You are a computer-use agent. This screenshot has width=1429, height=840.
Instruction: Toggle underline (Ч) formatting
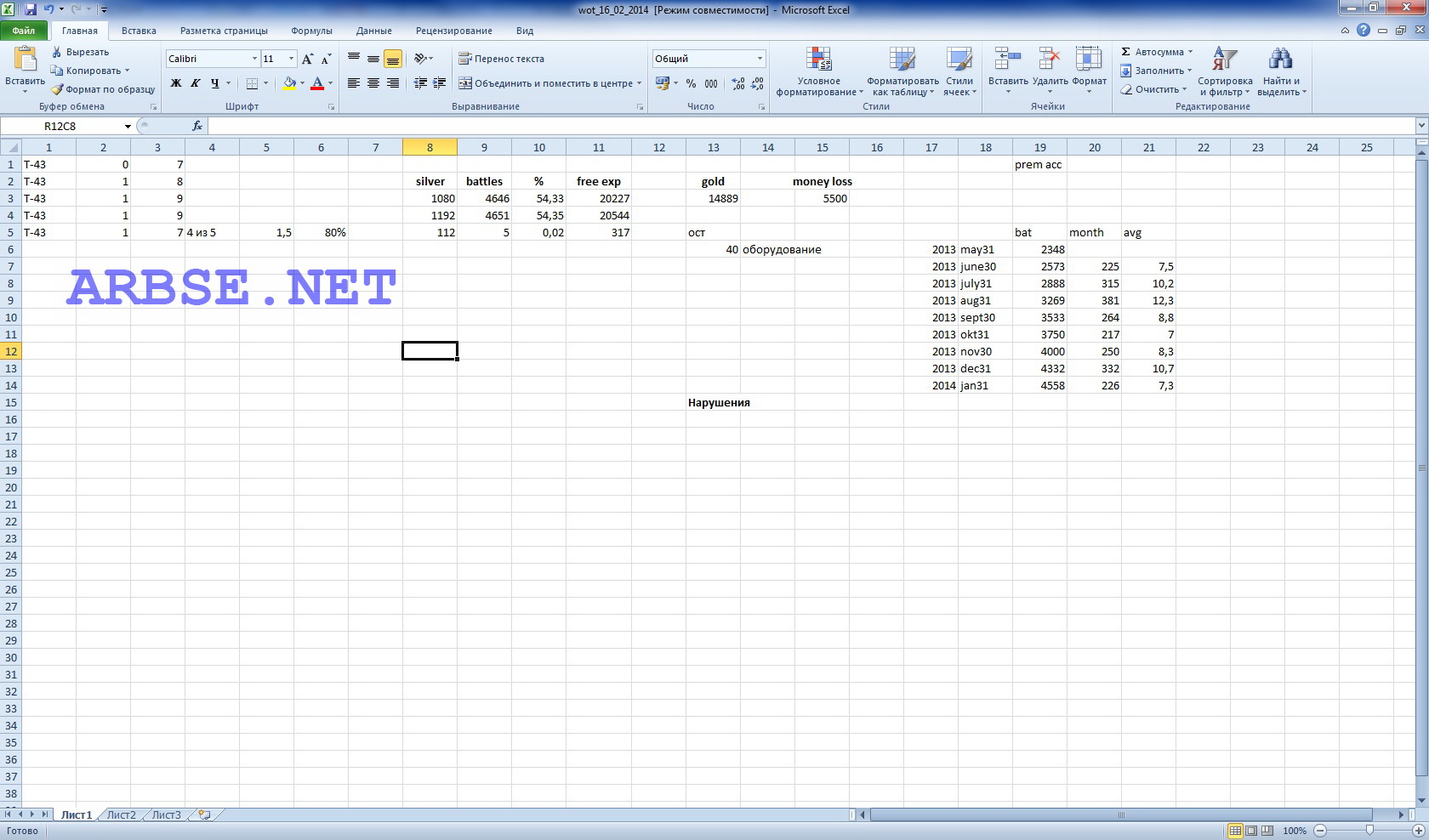pos(214,83)
